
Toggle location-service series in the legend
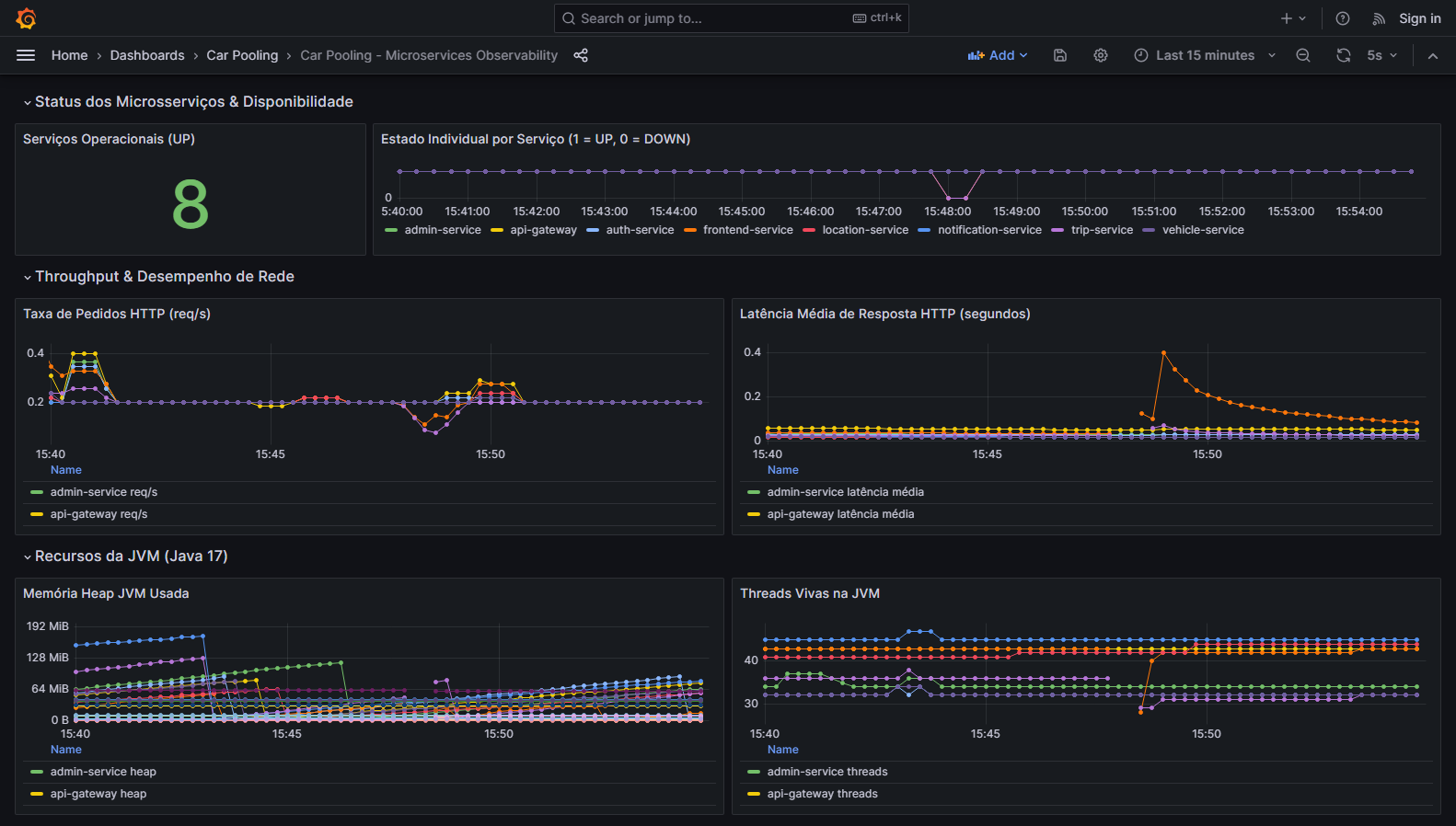click(865, 230)
